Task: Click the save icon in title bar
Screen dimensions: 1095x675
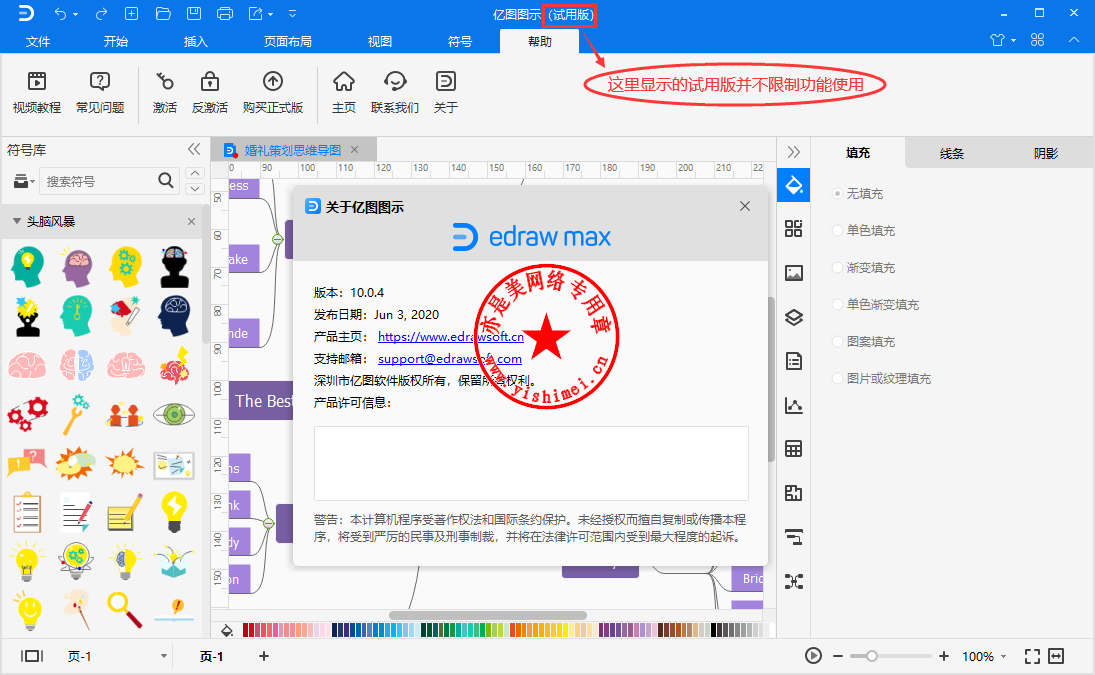Action: click(x=194, y=14)
